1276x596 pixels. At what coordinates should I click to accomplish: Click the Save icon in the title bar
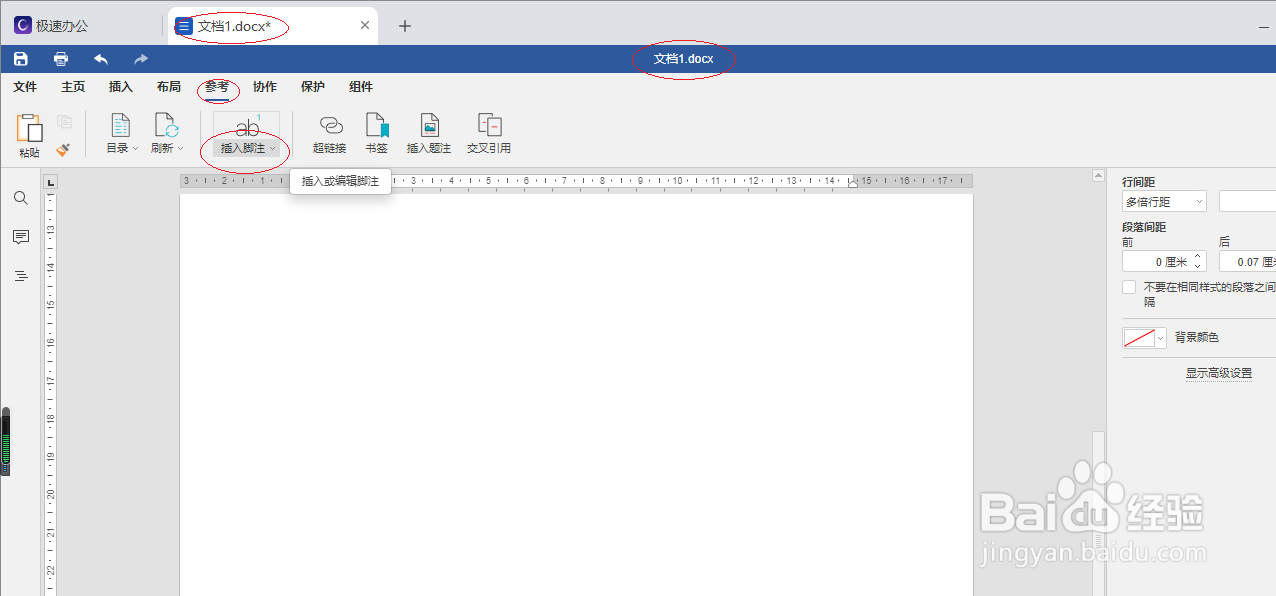[x=20, y=58]
